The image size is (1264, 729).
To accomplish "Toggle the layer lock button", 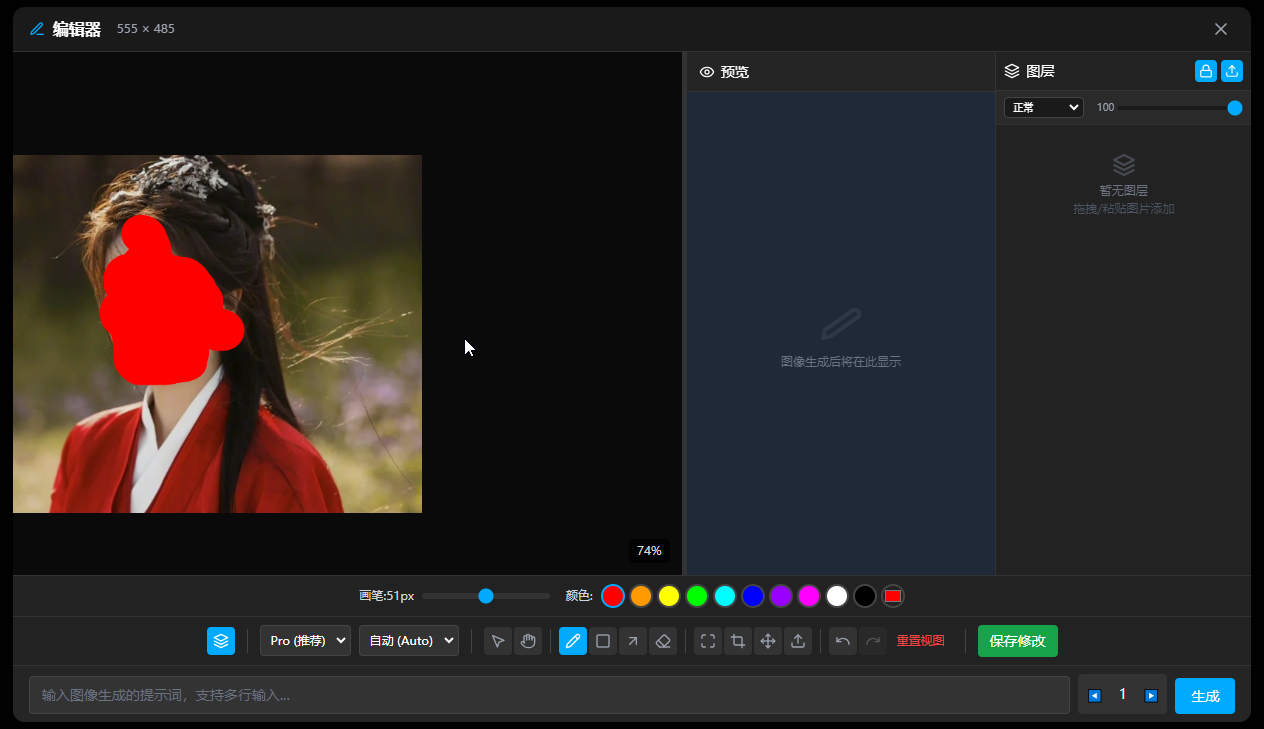I will coord(1206,71).
